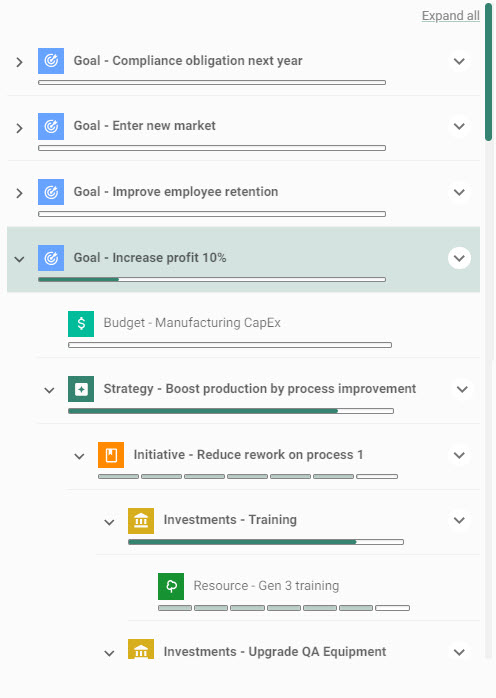Open options dropdown for Investments - Training

(x=459, y=520)
